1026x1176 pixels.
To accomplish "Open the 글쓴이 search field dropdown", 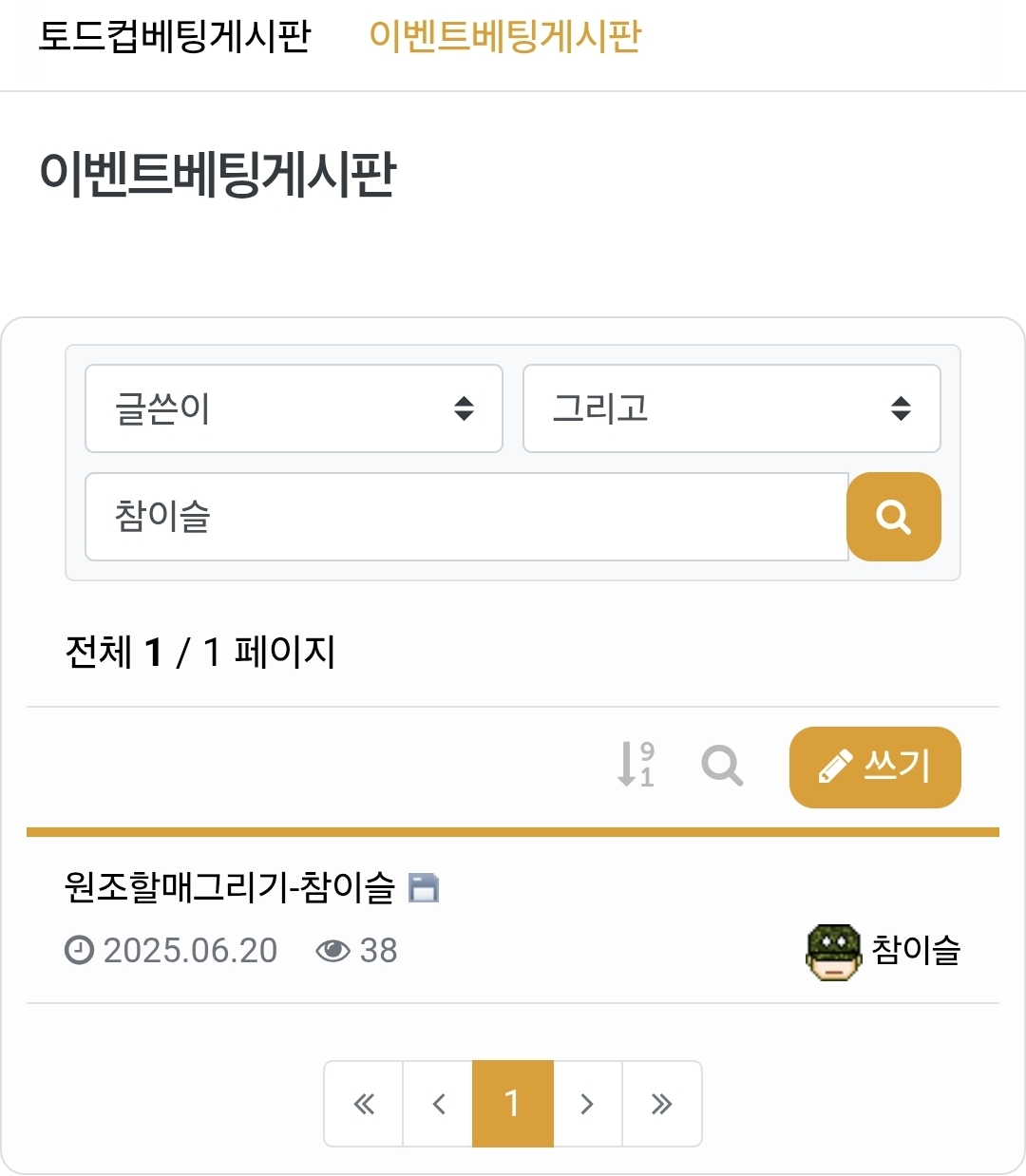I will click(x=294, y=408).
